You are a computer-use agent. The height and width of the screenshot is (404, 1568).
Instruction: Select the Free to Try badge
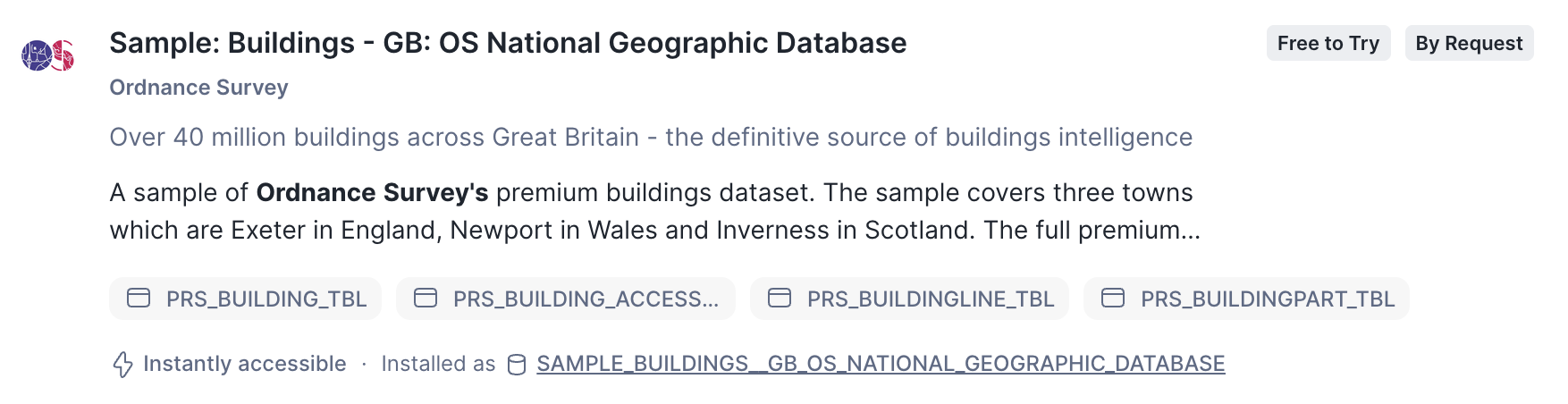tap(1328, 43)
